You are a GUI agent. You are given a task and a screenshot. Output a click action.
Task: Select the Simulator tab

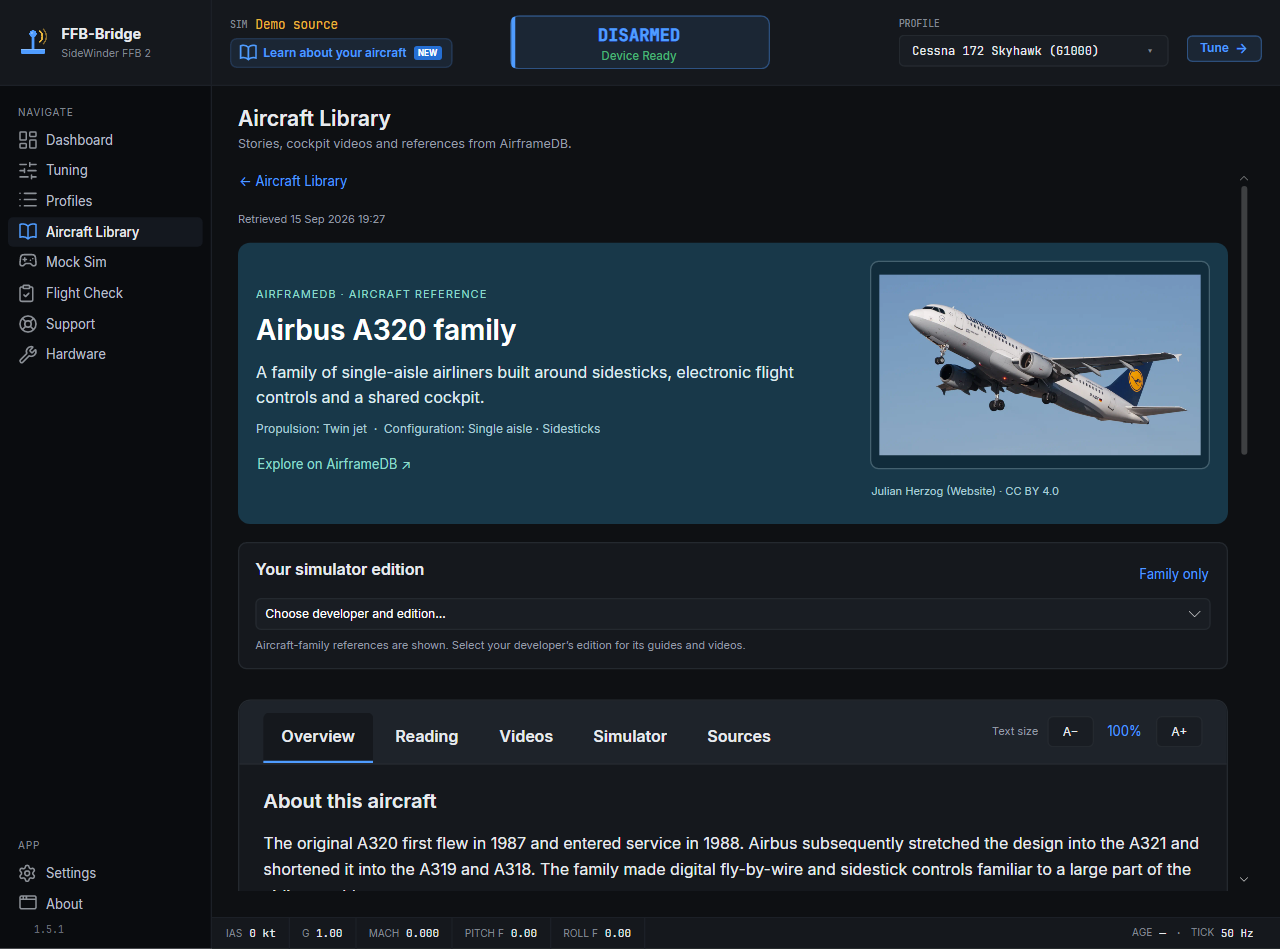coord(630,737)
